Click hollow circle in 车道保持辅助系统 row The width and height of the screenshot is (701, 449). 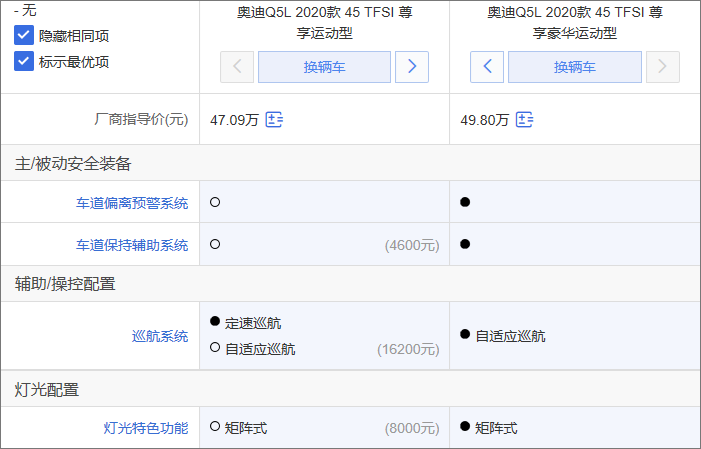pyautogui.click(x=215, y=244)
